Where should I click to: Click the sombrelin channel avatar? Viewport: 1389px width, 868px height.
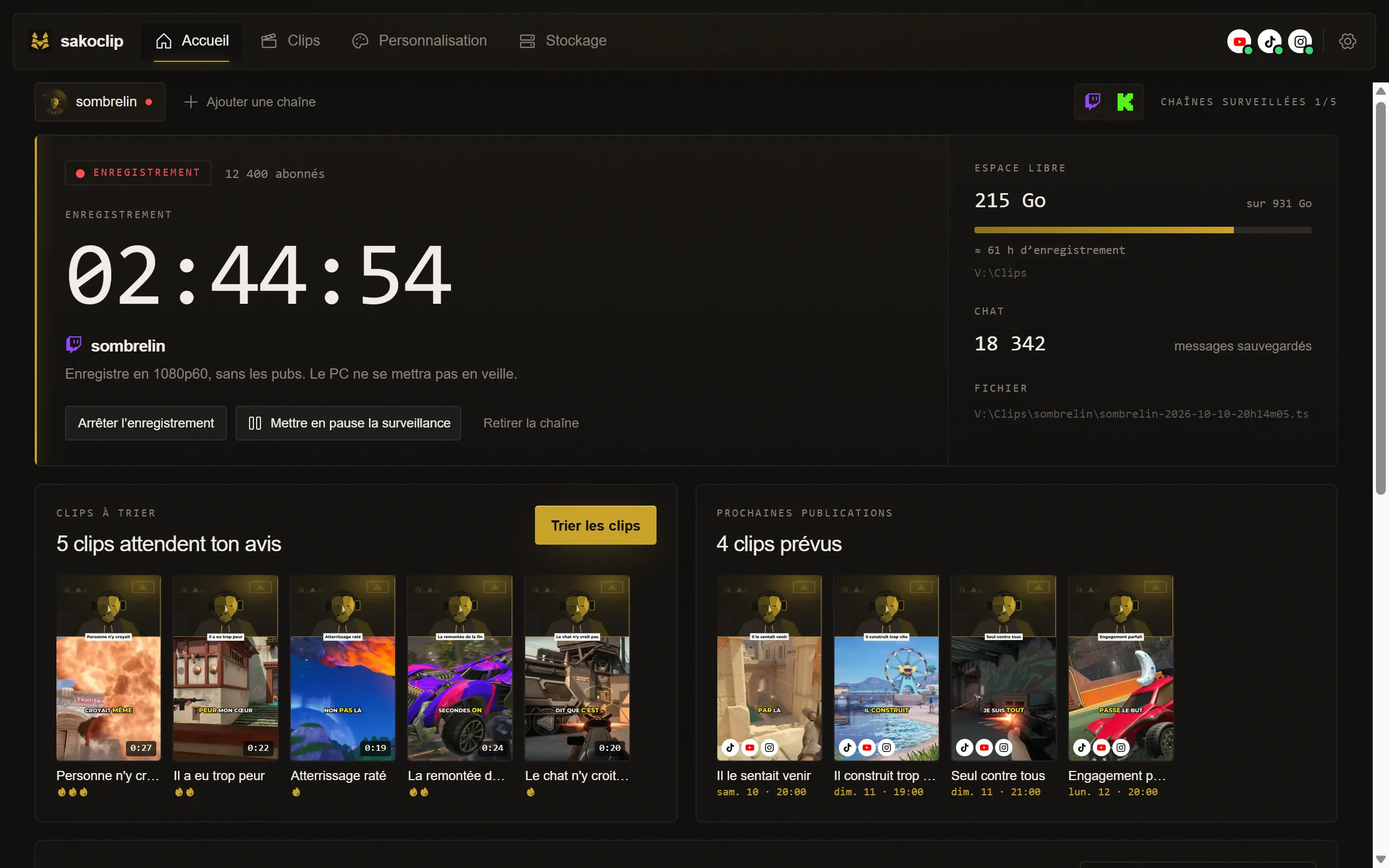[x=55, y=101]
